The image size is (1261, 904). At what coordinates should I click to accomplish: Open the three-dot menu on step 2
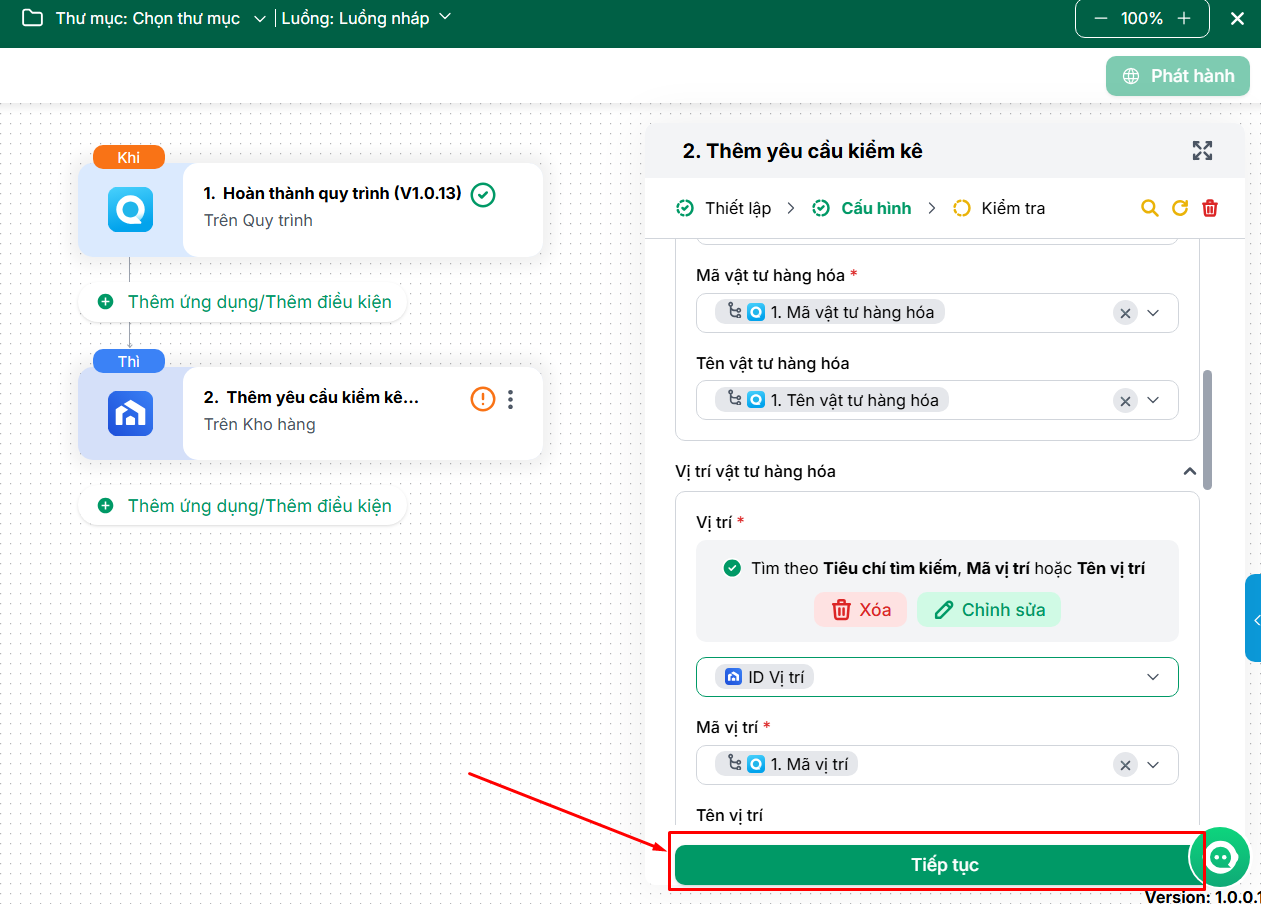click(x=510, y=399)
